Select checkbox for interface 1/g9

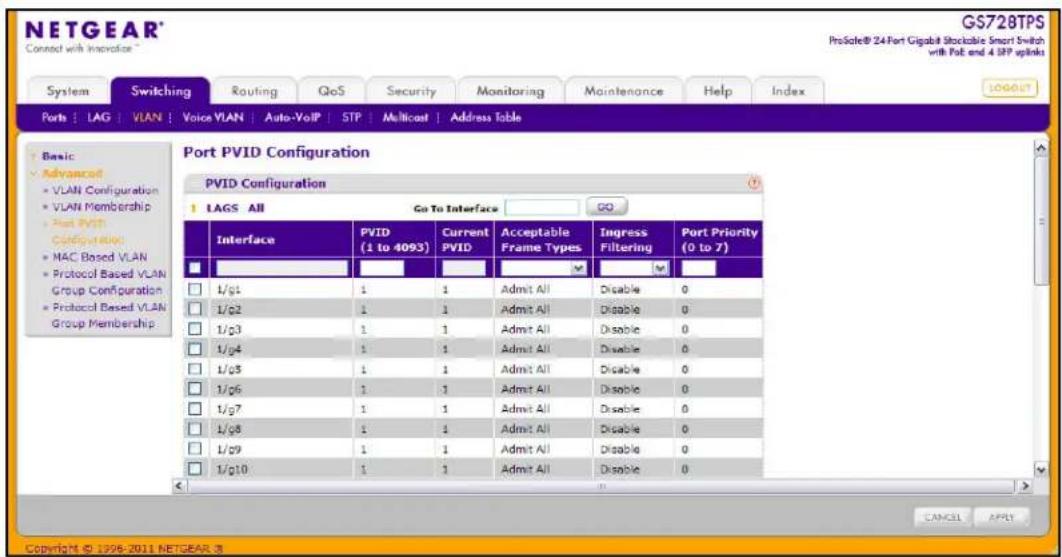tap(195, 449)
